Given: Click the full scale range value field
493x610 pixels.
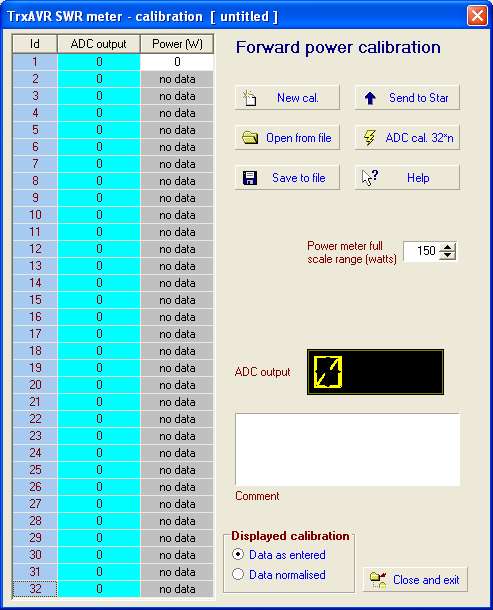Looking at the screenshot, I should coord(422,251).
